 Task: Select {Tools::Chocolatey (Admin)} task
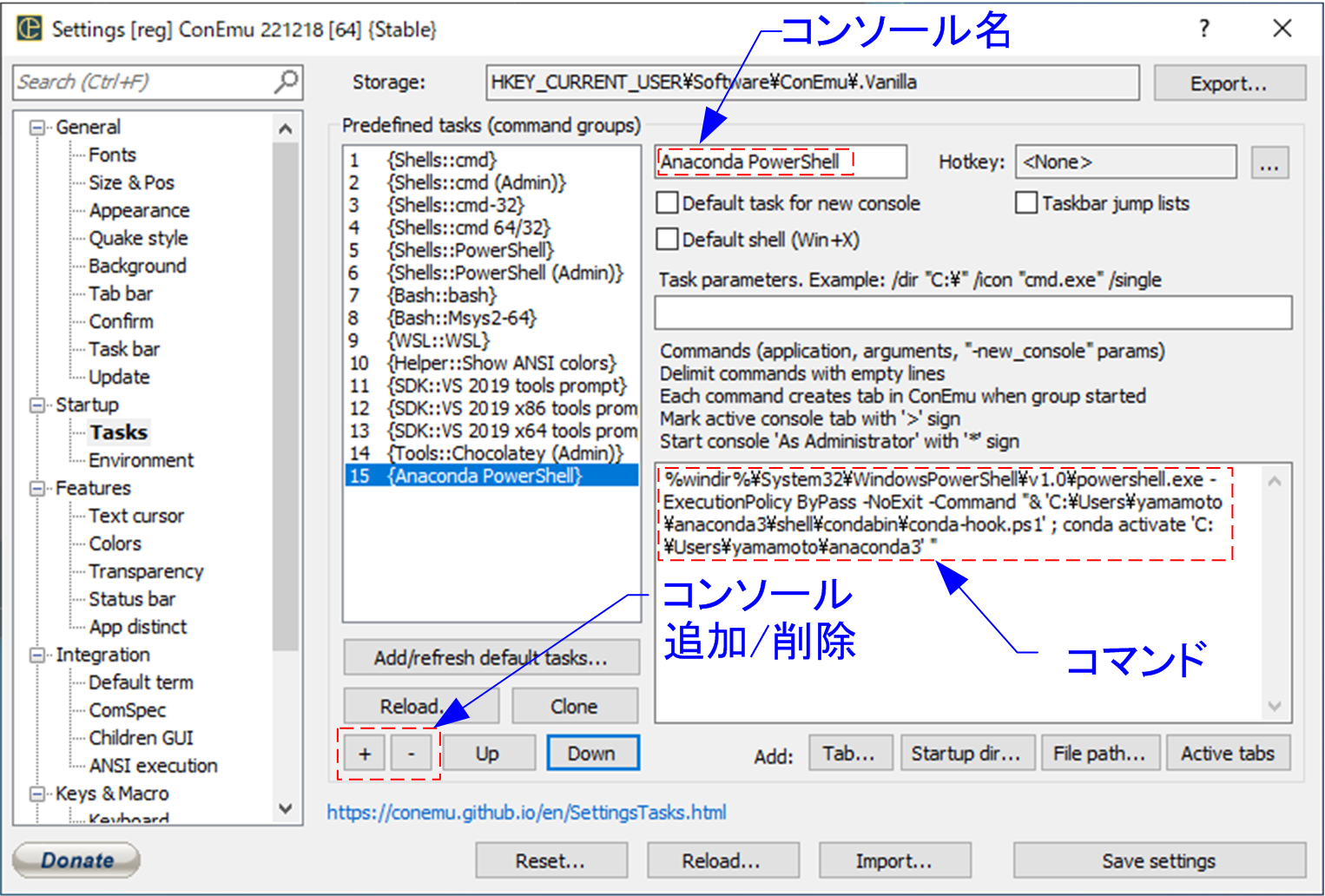click(491, 453)
